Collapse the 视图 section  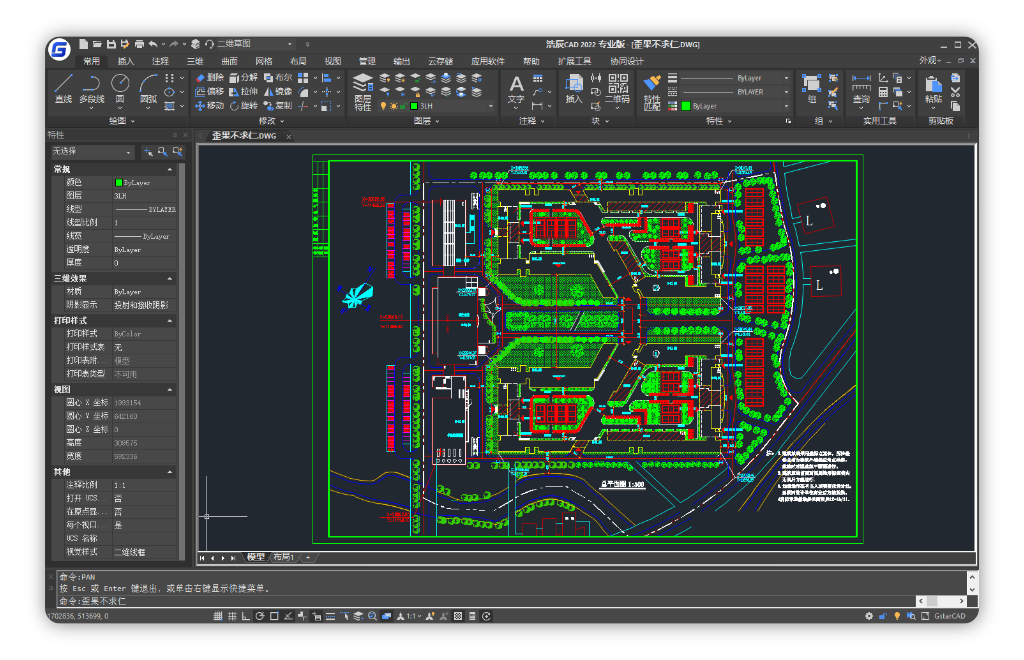click(170, 389)
